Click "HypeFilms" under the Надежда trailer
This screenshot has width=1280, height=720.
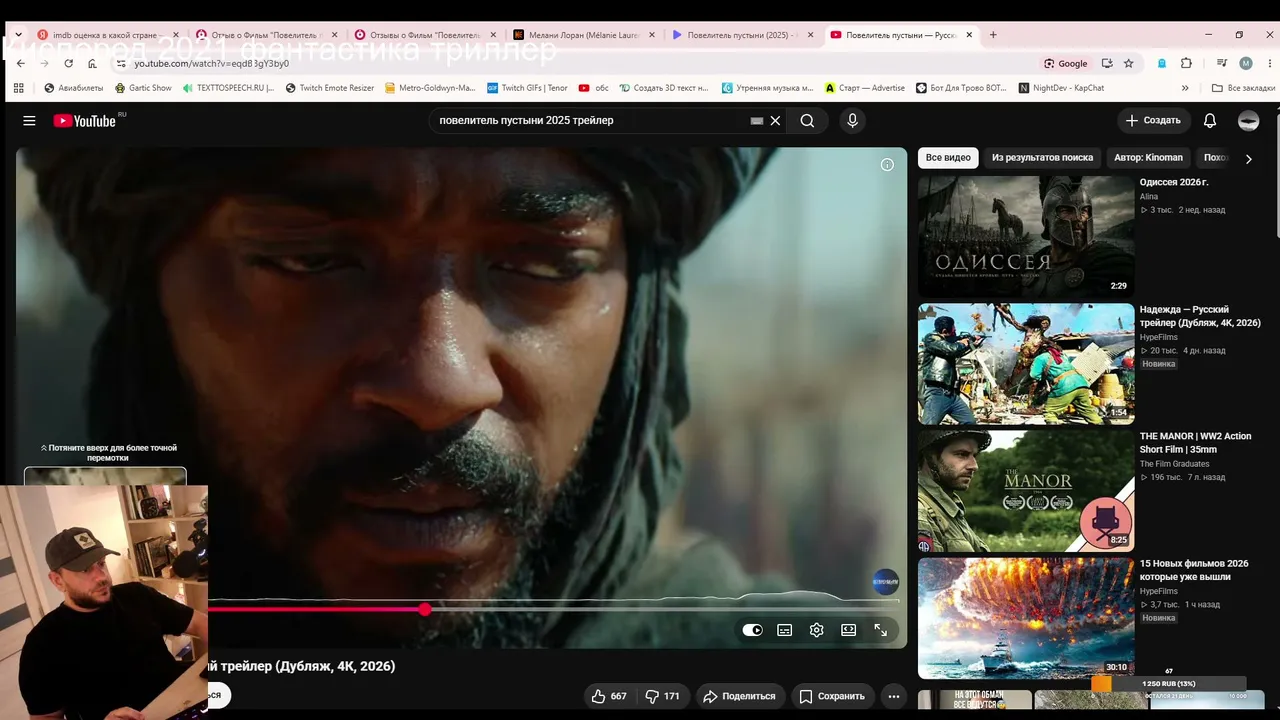(x=1159, y=337)
